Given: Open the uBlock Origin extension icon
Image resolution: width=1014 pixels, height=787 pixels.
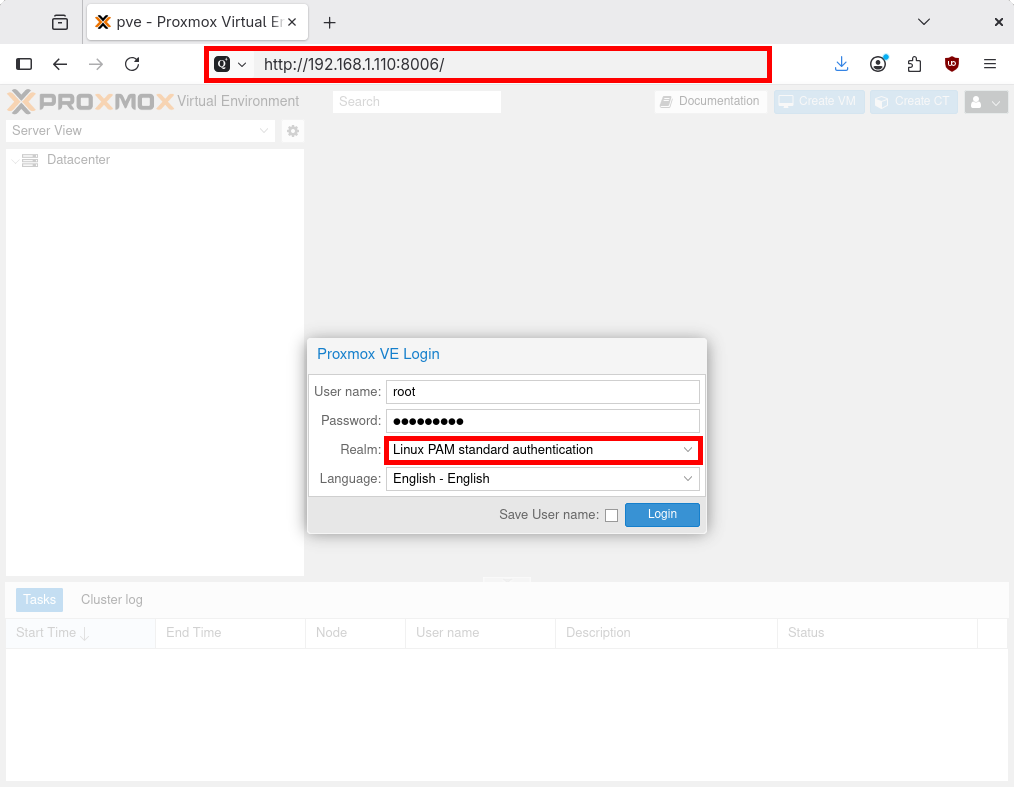Looking at the screenshot, I should click(951, 63).
